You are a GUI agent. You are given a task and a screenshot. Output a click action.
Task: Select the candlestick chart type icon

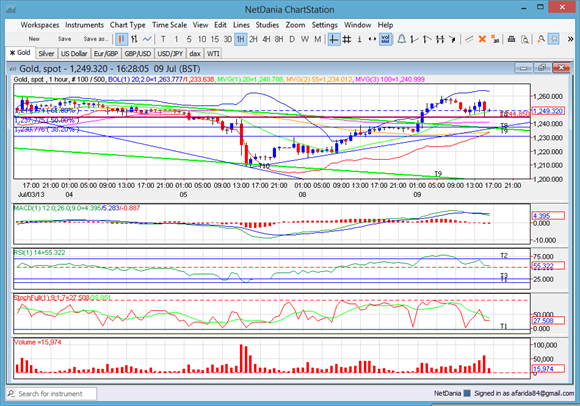pos(121,39)
